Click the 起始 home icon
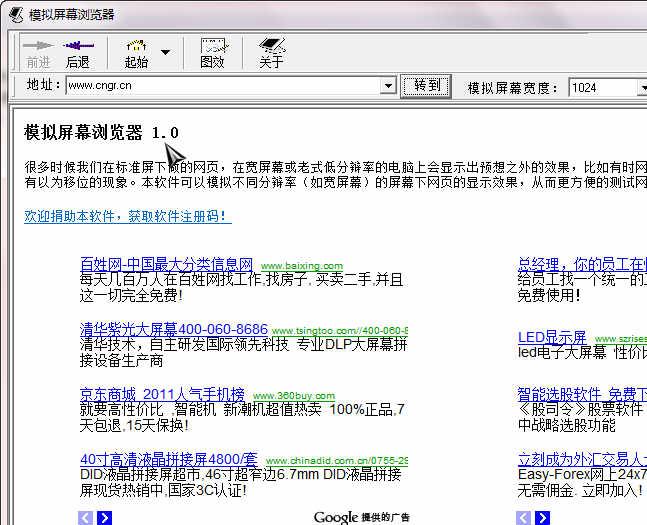Screen dimensions: 647x525 [x=136, y=46]
